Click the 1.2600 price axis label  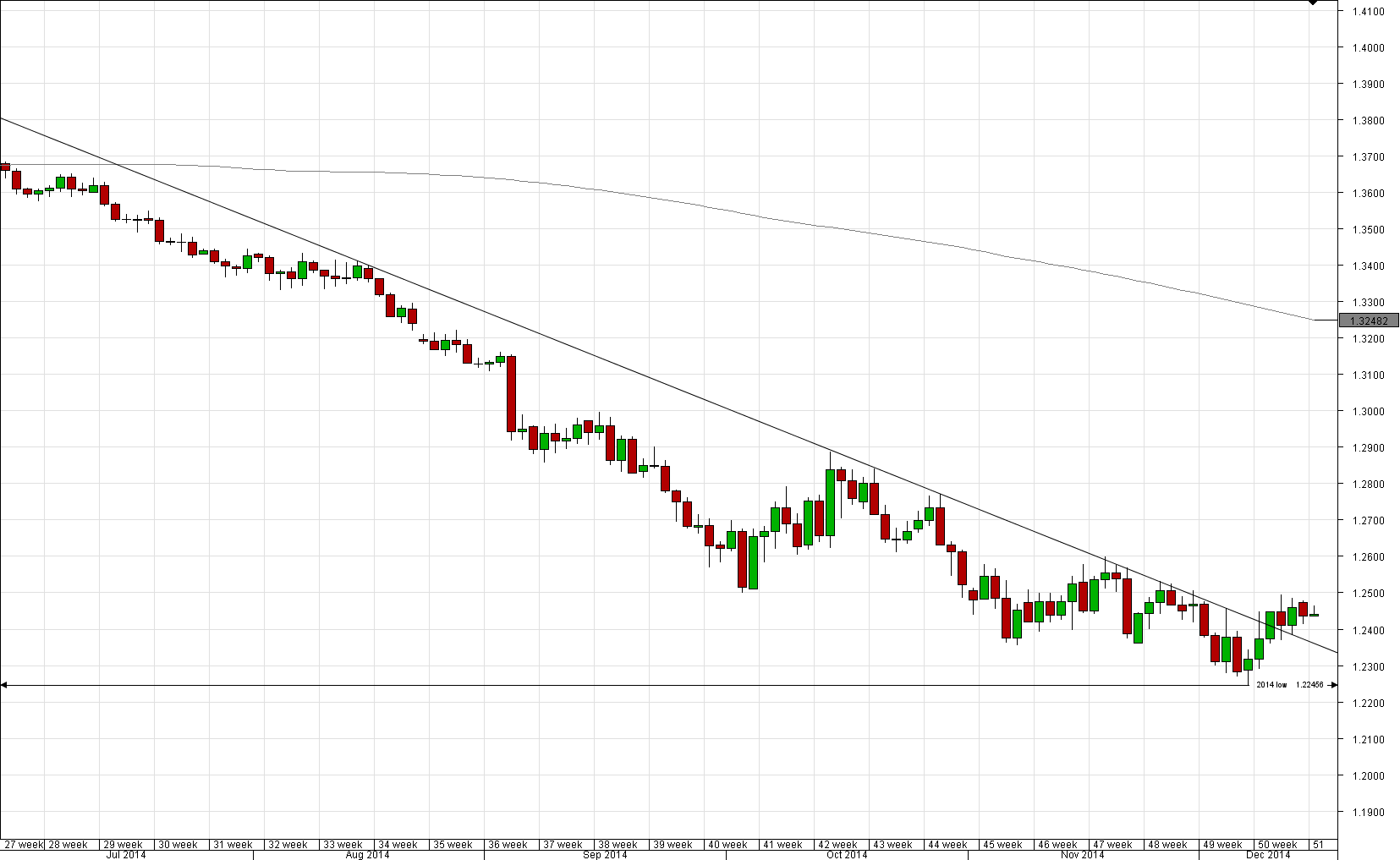(1368, 556)
